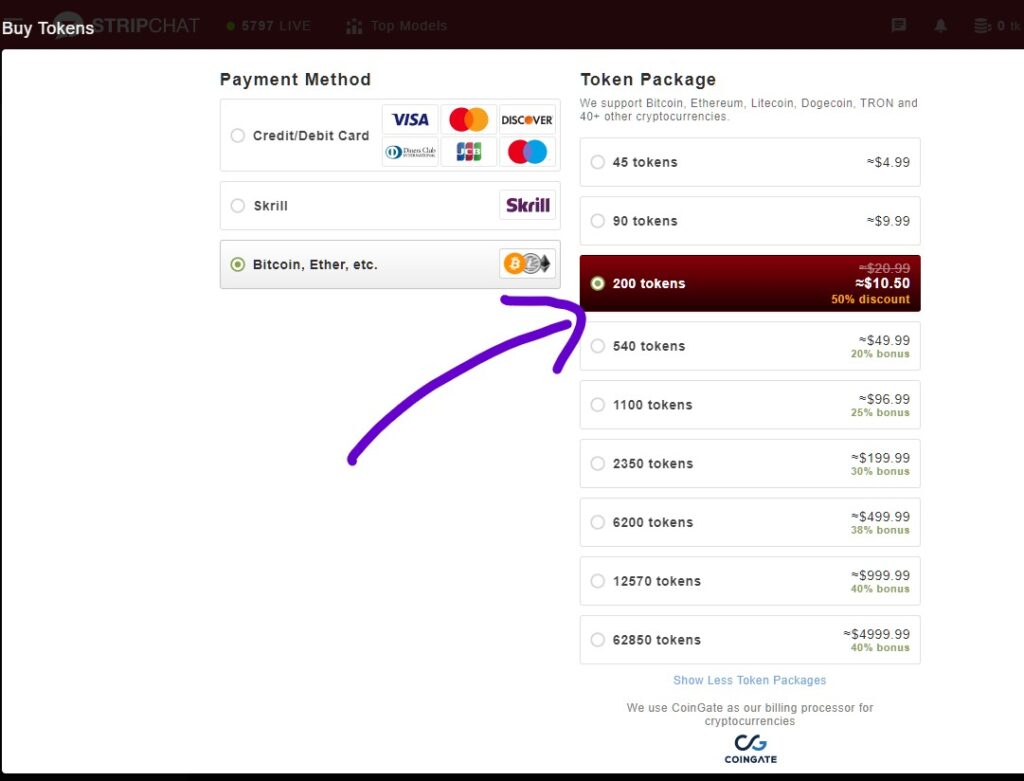This screenshot has width=1024, height=781.
Task: Click the Mastercard logo
Action: (x=468, y=120)
